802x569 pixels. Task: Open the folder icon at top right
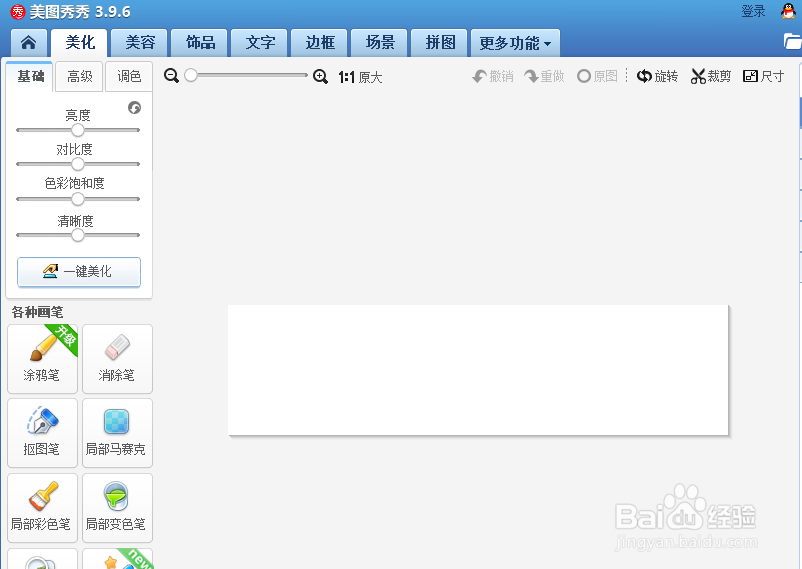coord(793,41)
